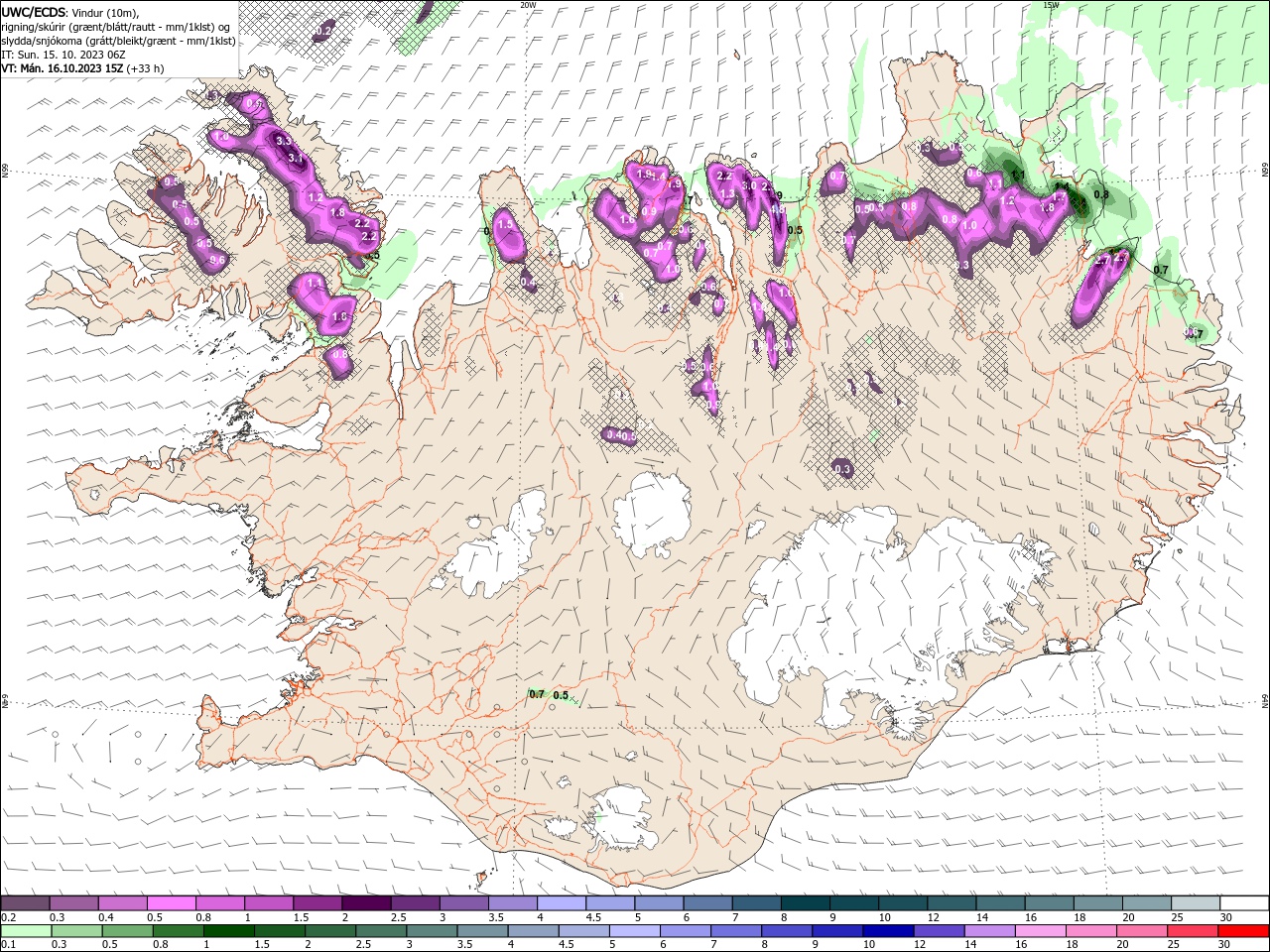Click the darkest green rain swatch above 1
The height and width of the screenshot is (952, 1270).
[228, 931]
